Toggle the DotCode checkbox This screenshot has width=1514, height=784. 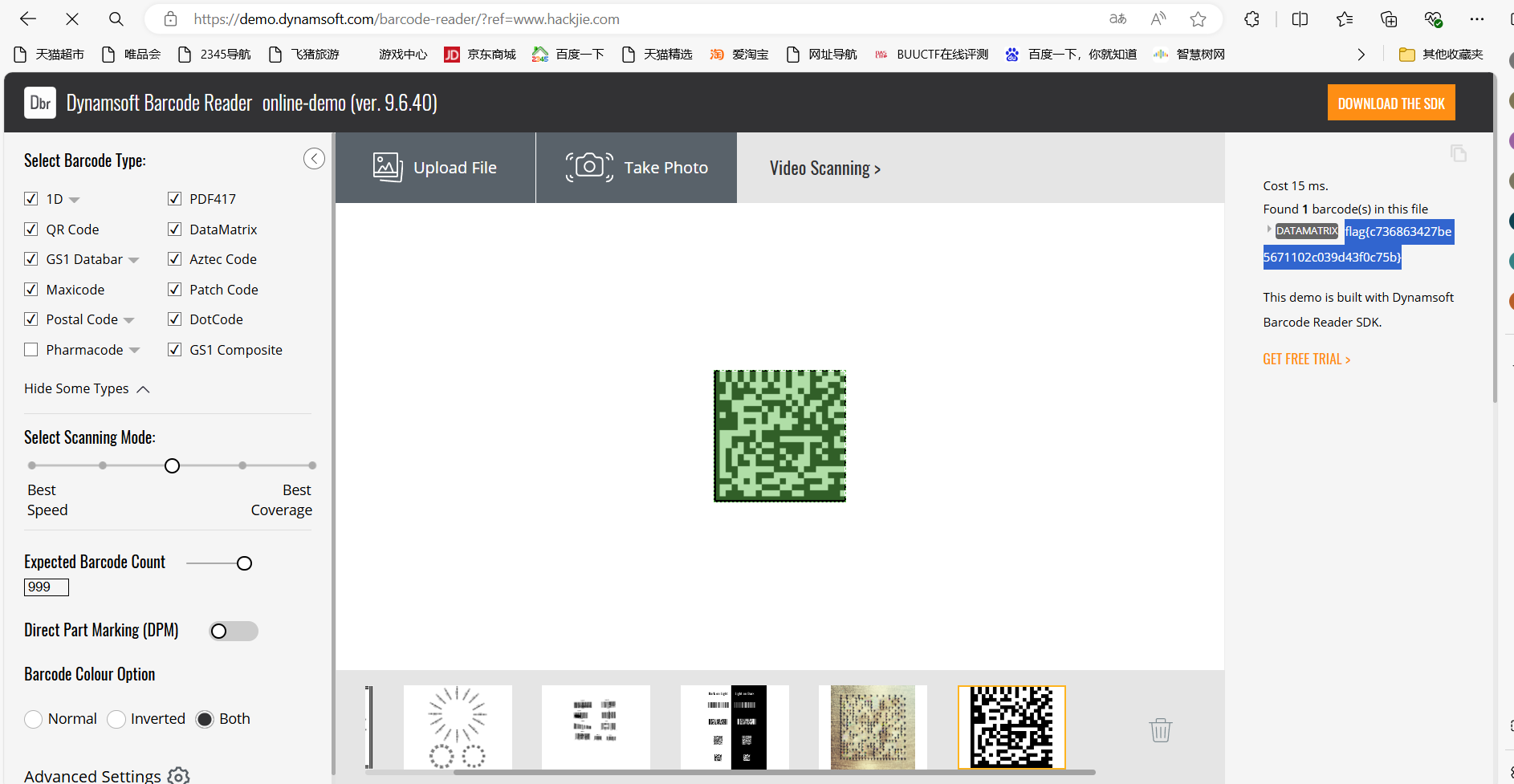pos(174,319)
